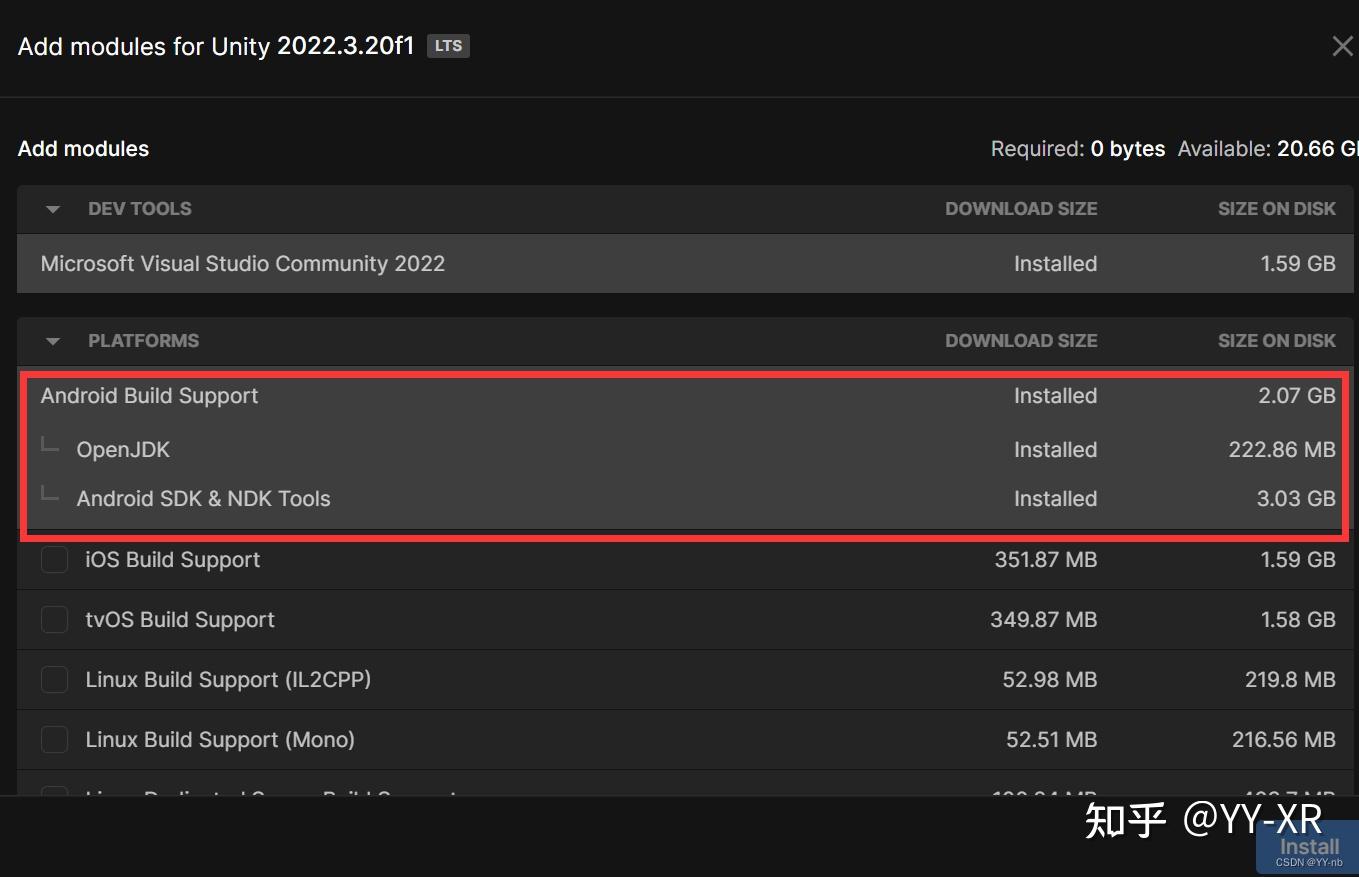The width and height of the screenshot is (1359, 877).
Task: Select Microsoft Visual Studio Community 2022 row
Action: 243,264
